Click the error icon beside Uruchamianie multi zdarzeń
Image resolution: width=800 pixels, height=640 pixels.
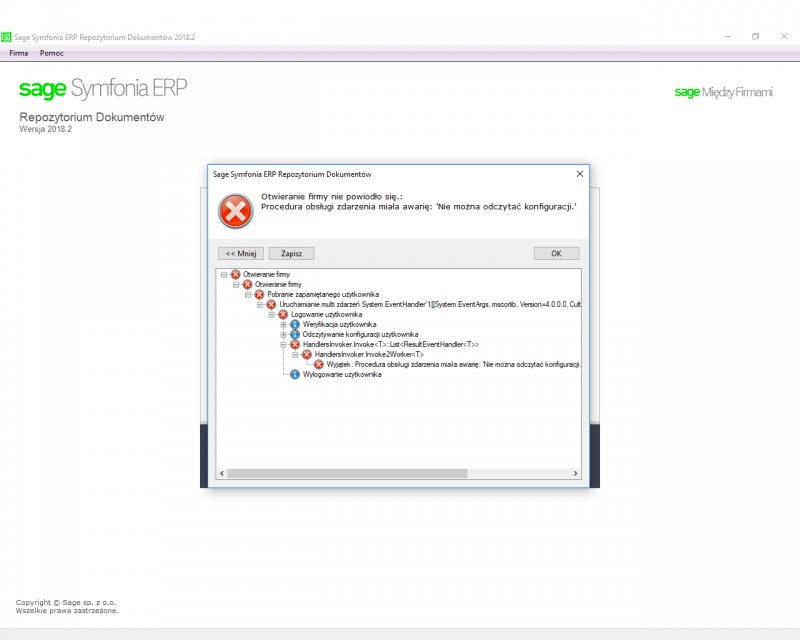click(x=271, y=304)
